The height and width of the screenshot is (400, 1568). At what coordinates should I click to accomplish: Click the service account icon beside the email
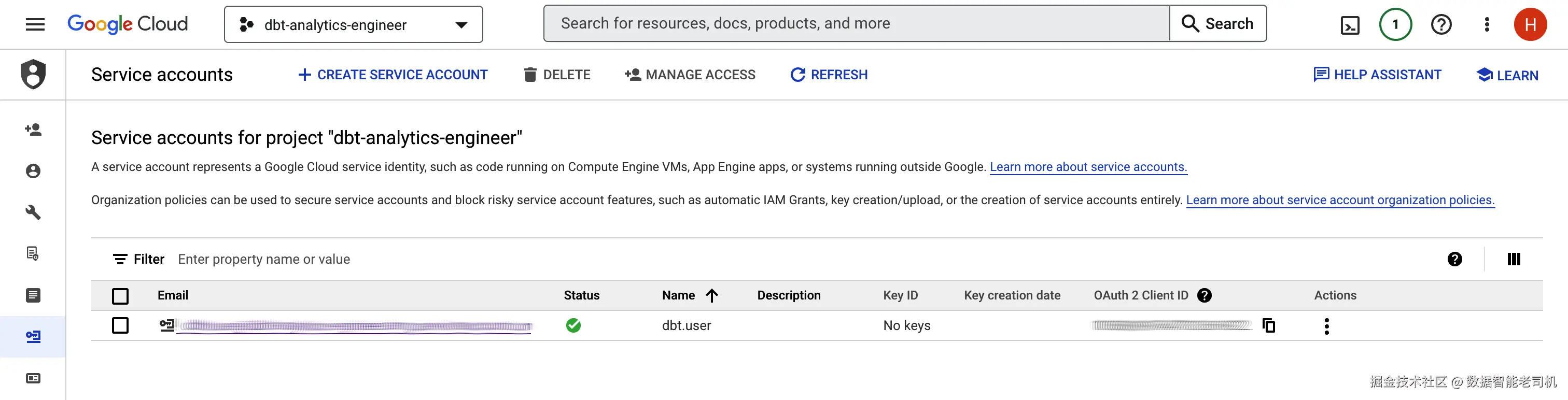tap(166, 325)
